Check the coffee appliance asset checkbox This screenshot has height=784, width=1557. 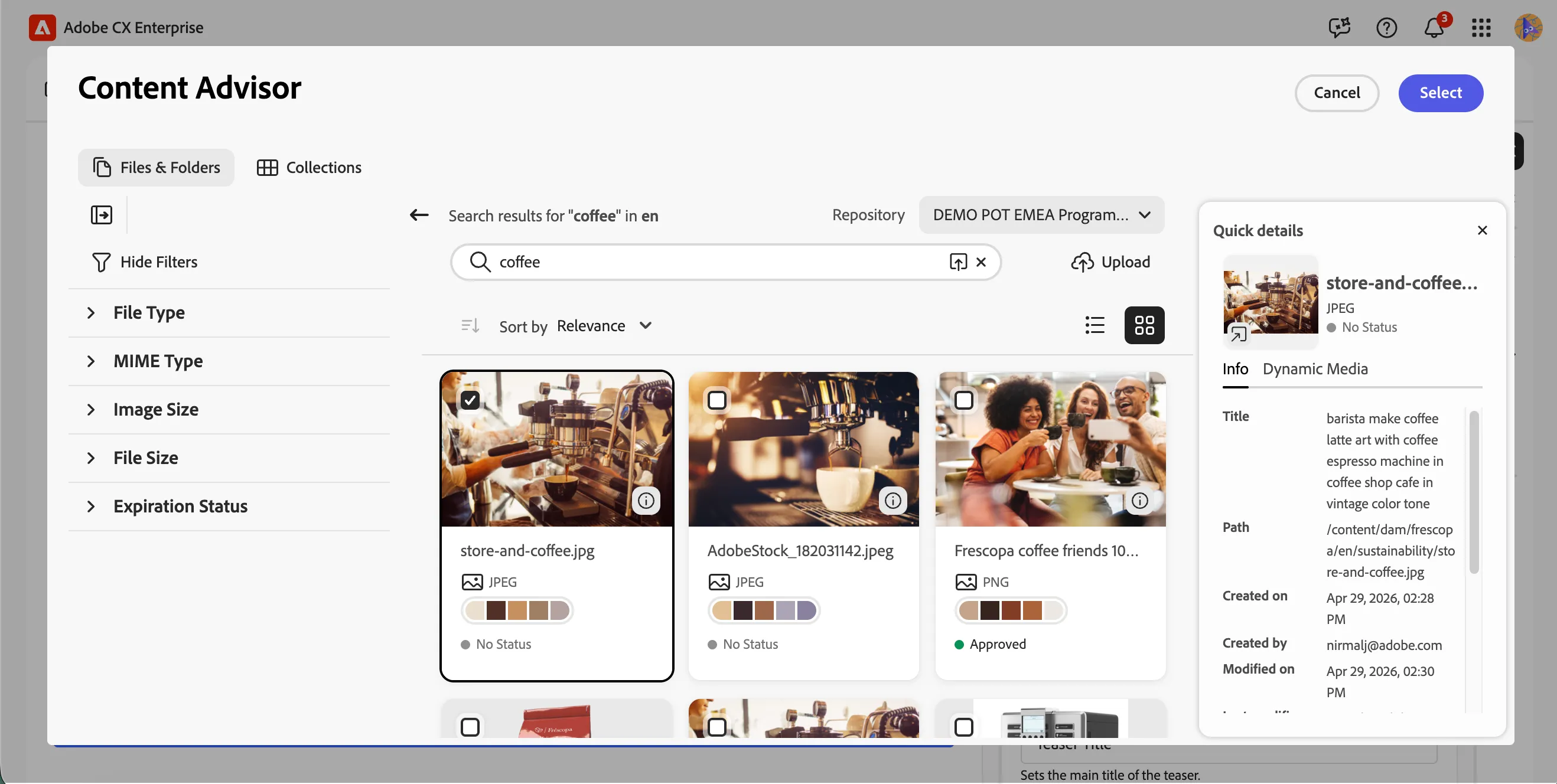963,727
